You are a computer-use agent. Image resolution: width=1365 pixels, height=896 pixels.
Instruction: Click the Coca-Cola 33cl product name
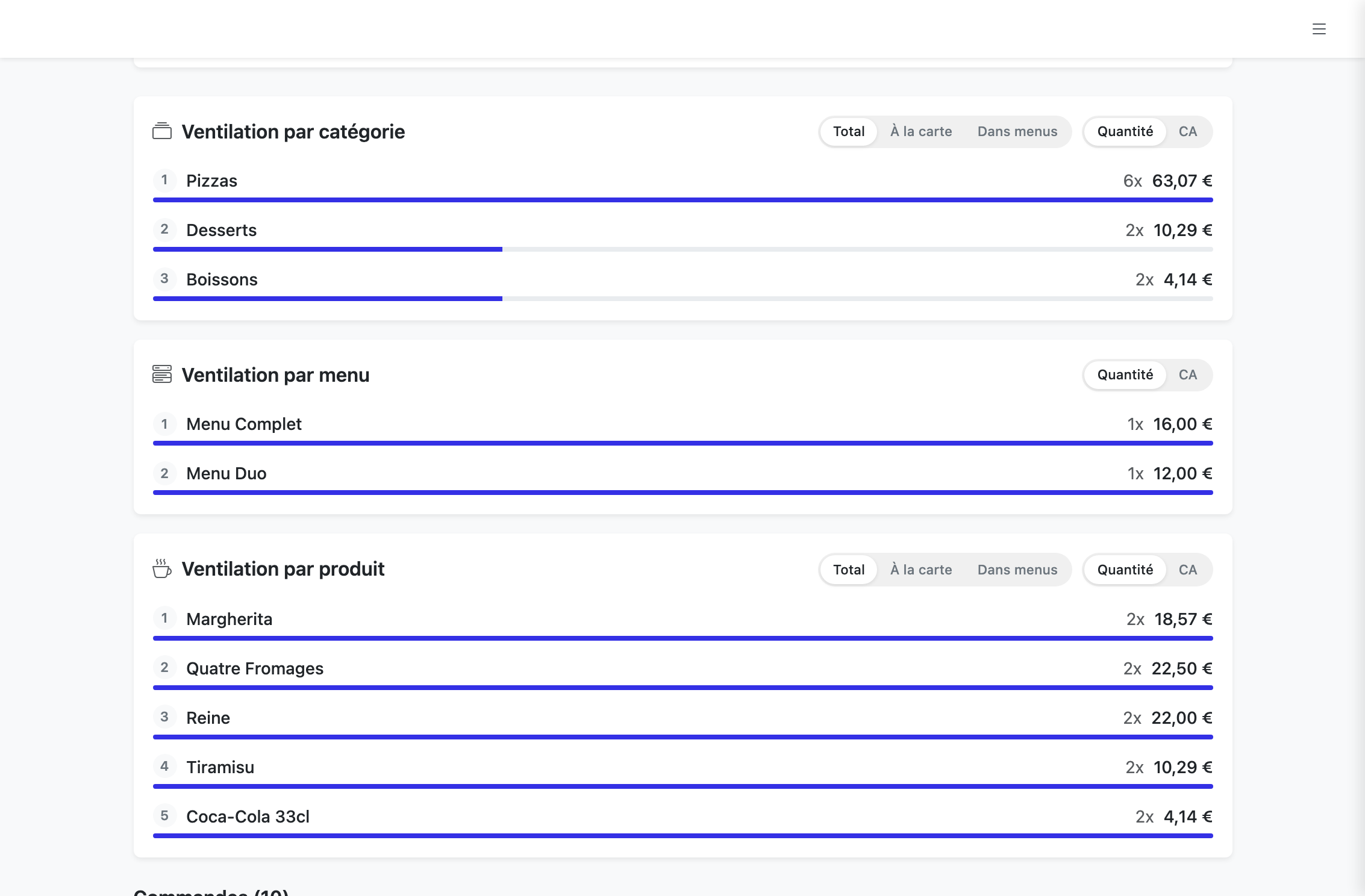248,817
